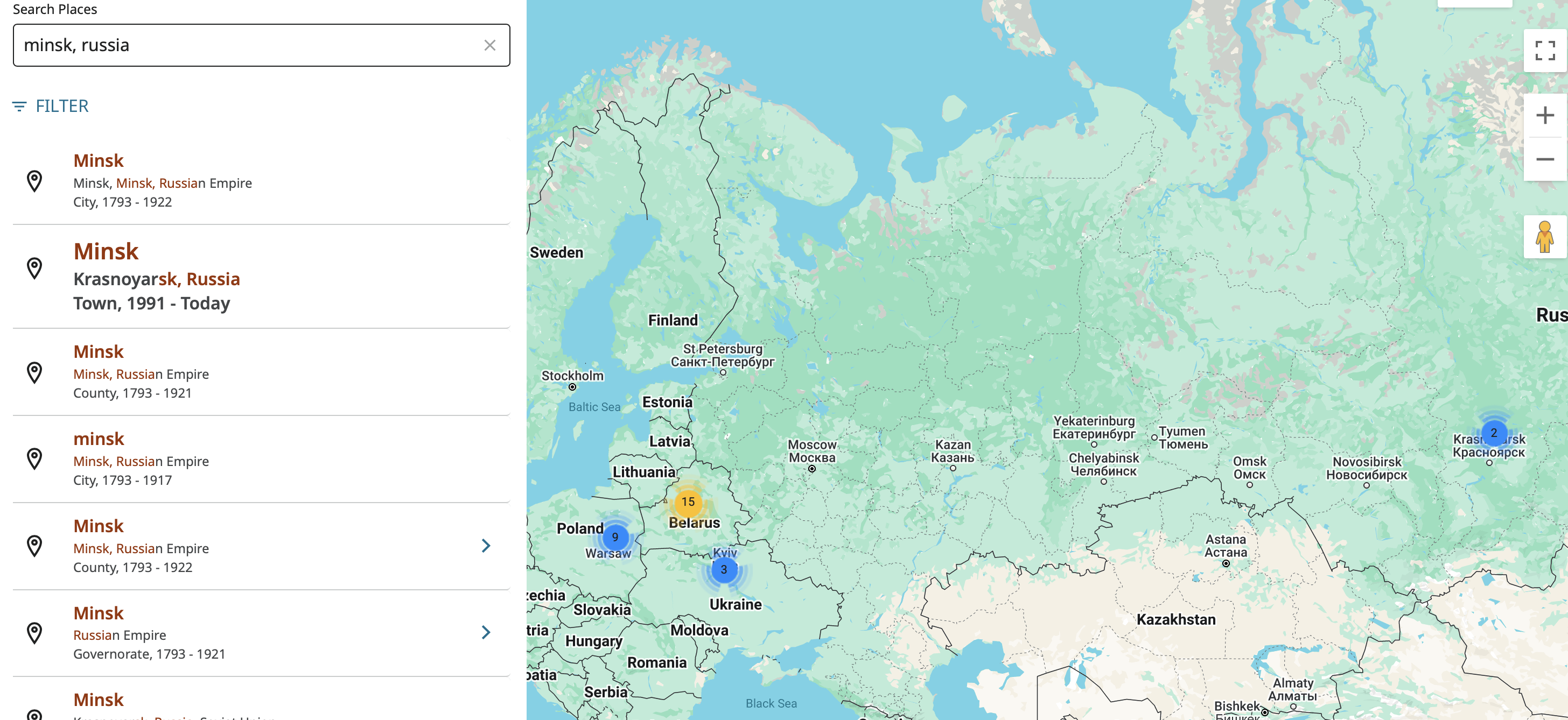The height and width of the screenshot is (720, 1568).
Task: Click the yellow 15 cluster over Belarus
Action: [x=688, y=502]
